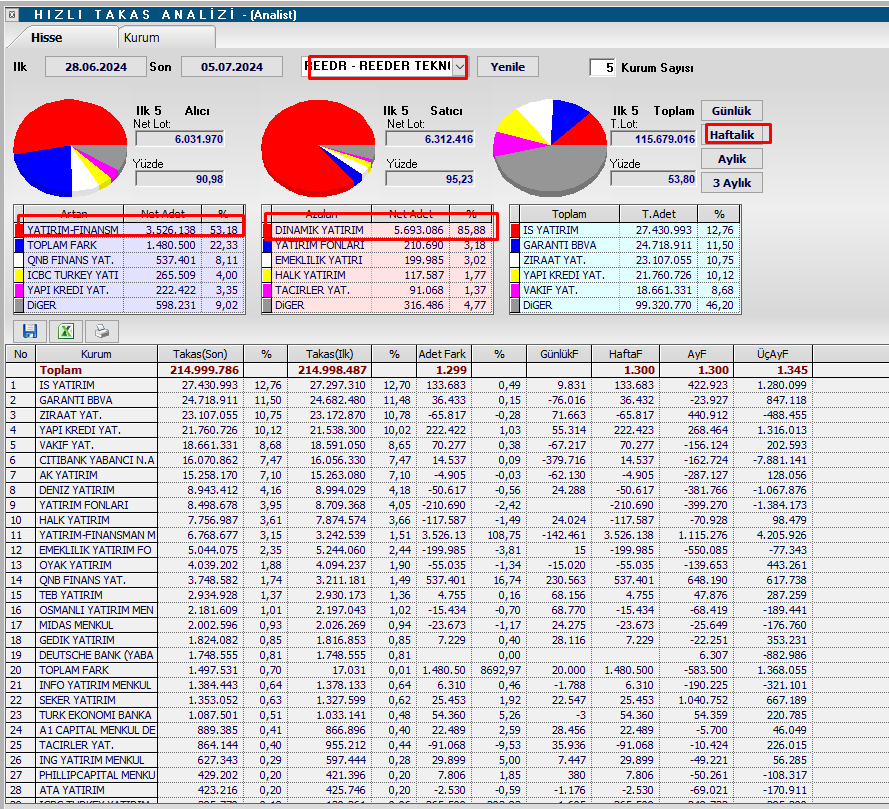This screenshot has width=889, height=809.
Task: Open the stock symbol dropdown arrow
Action: (459, 67)
